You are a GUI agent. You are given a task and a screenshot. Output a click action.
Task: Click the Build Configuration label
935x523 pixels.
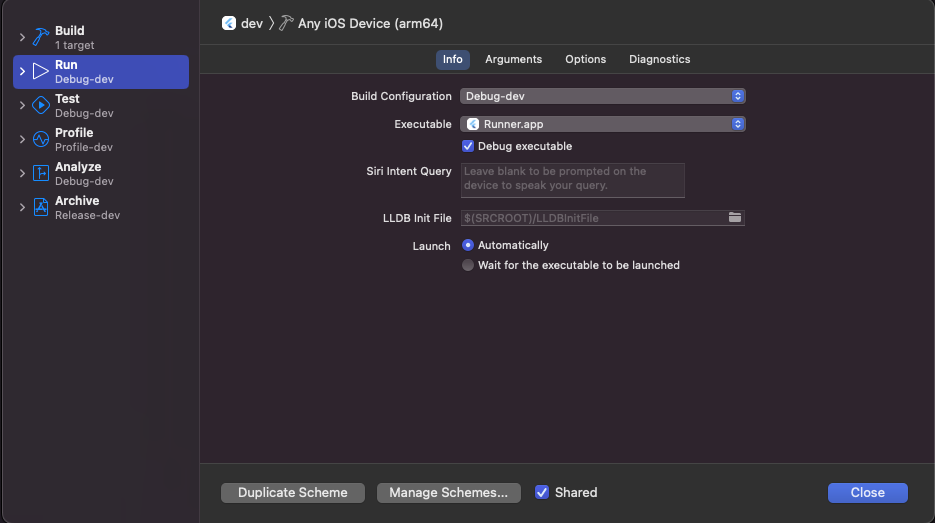pos(401,96)
